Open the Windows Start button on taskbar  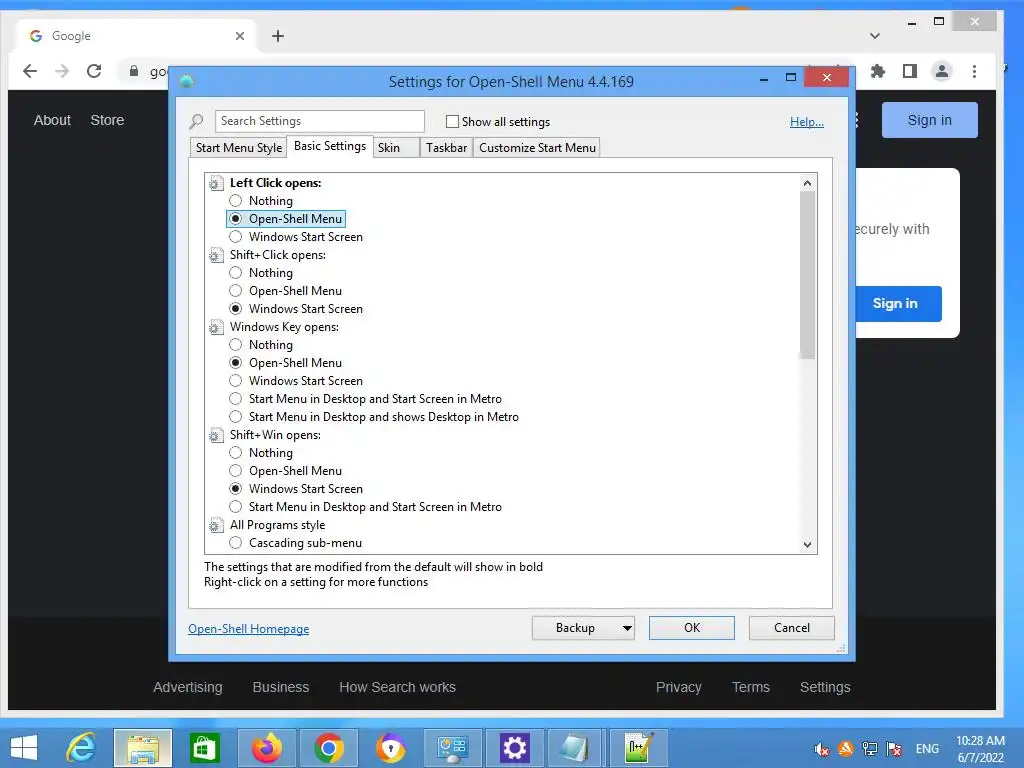click(25, 748)
